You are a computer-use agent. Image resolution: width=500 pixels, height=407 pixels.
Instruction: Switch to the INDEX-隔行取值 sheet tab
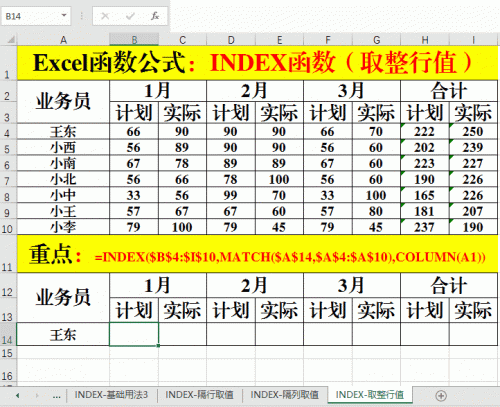pyautogui.click(x=199, y=395)
